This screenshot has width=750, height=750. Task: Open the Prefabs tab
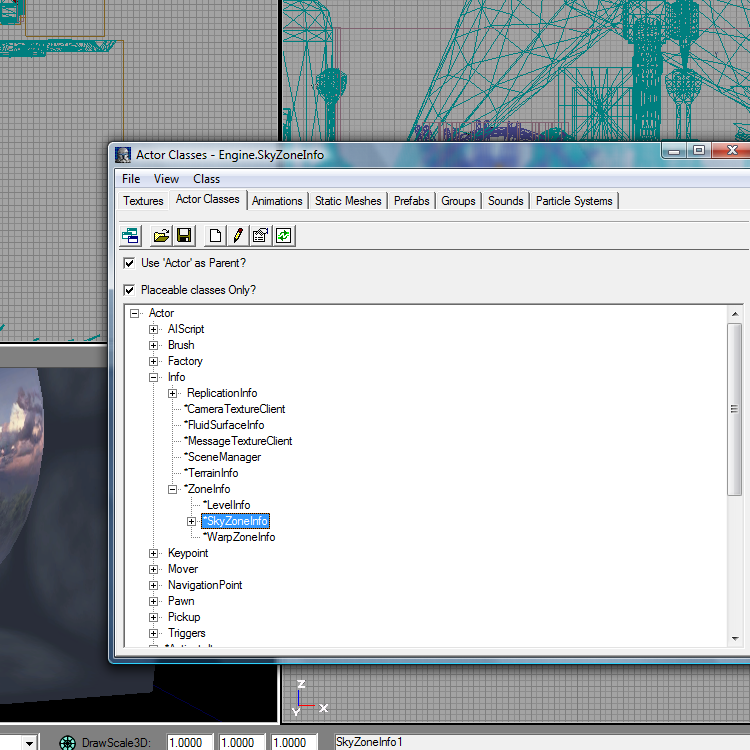pyautogui.click(x=411, y=201)
